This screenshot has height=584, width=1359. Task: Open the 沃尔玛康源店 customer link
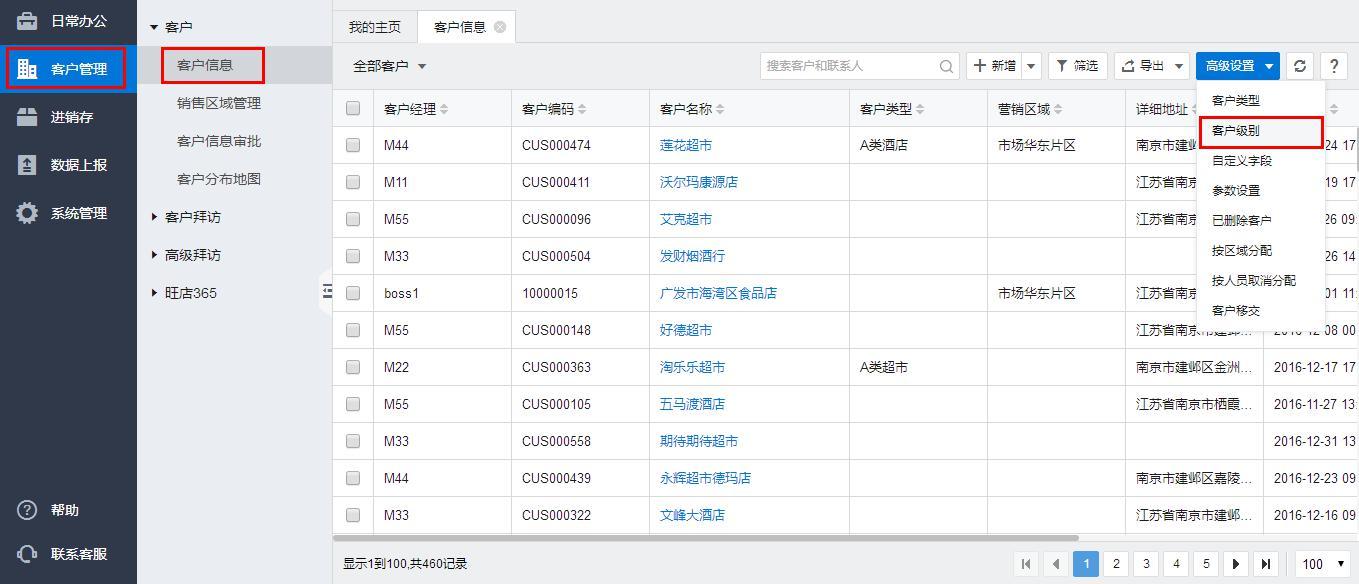698,182
